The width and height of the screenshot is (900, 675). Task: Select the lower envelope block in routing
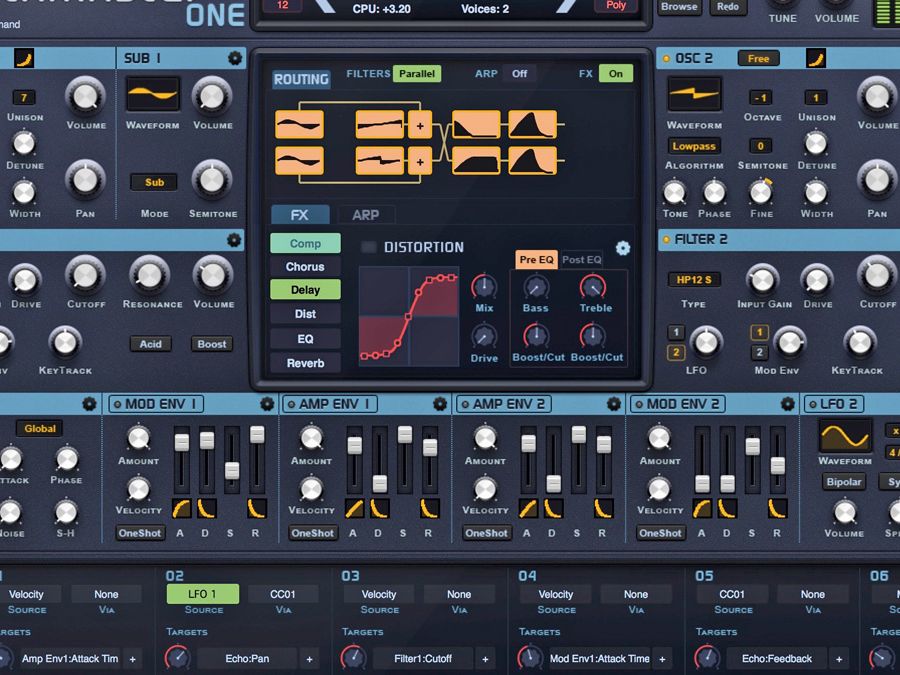532,160
